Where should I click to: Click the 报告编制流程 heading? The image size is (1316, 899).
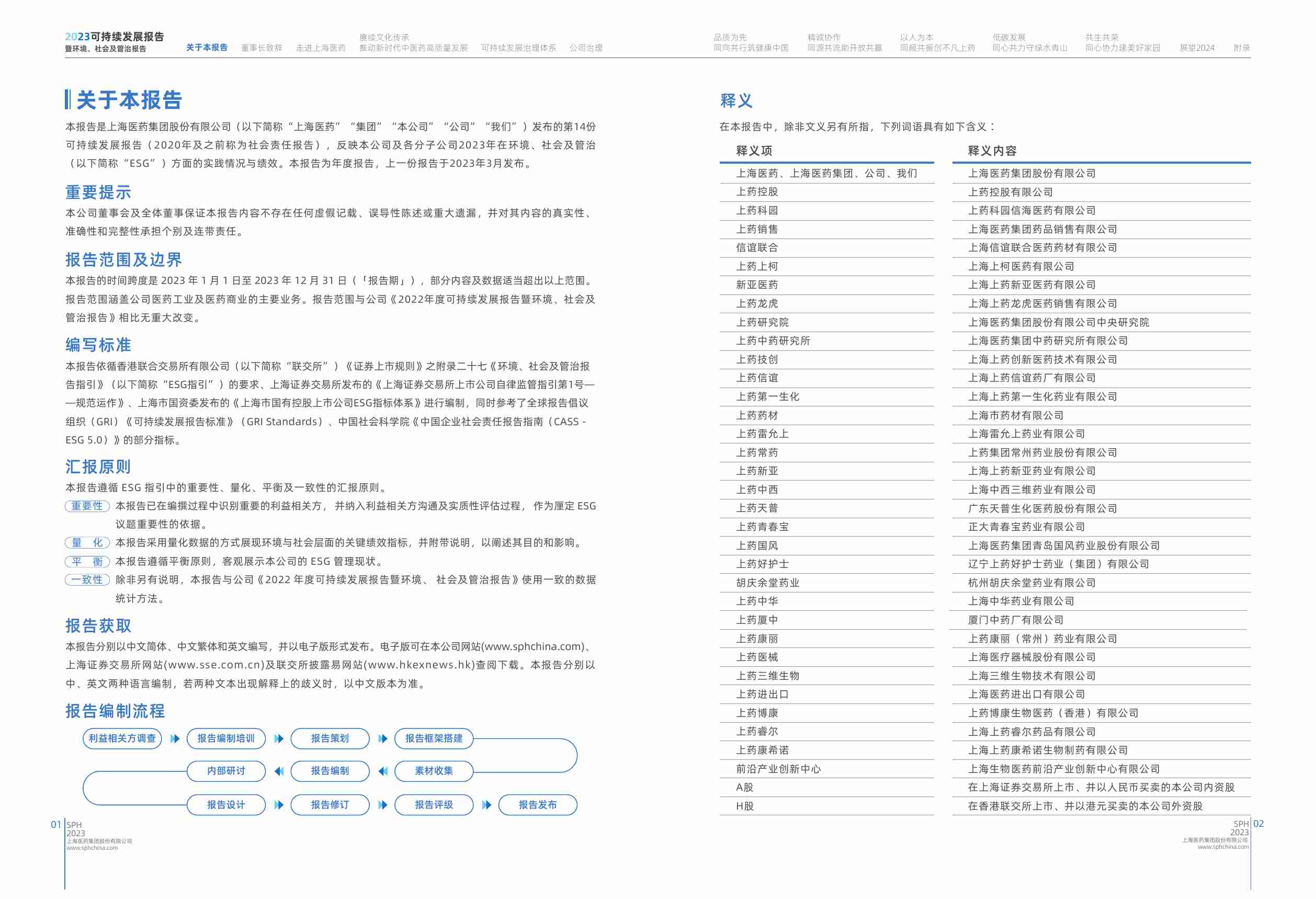coord(116,711)
